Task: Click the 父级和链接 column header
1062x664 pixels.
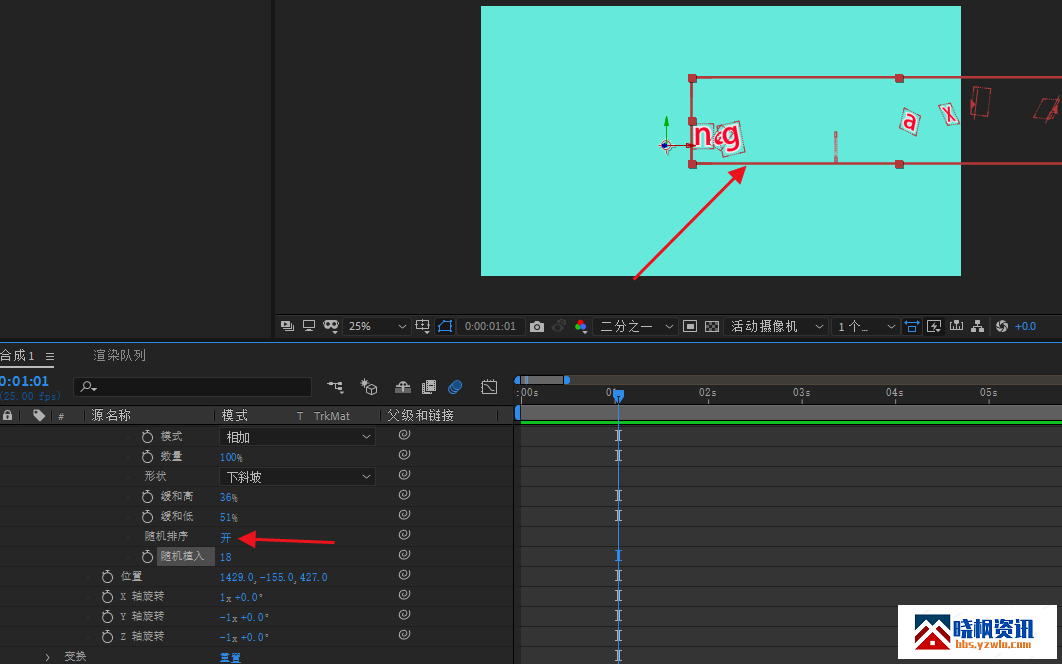Action: click(421, 415)
